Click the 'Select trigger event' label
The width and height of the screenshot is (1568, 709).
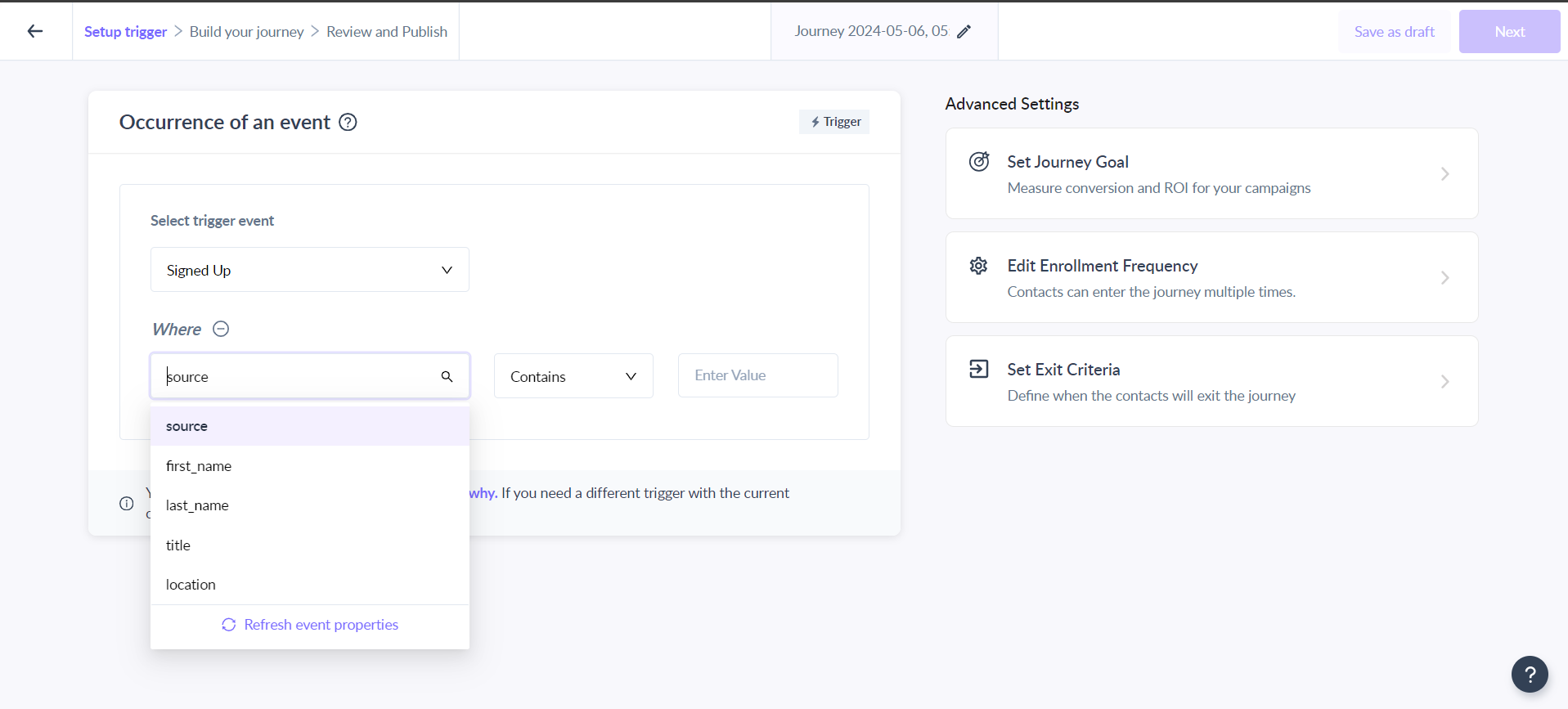point(212,221)
